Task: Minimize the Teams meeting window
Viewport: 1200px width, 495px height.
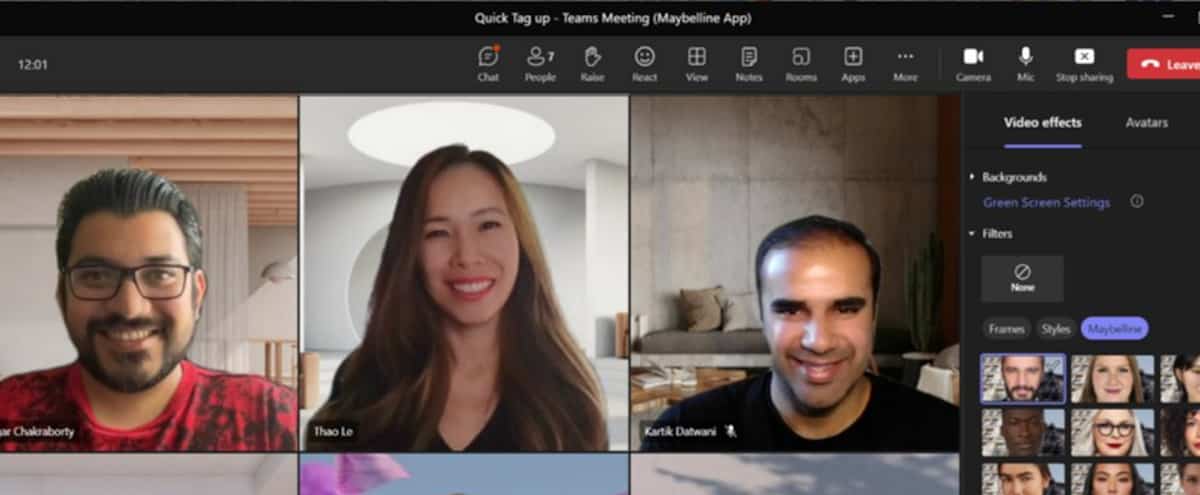Action: [x=1168, y=17]
